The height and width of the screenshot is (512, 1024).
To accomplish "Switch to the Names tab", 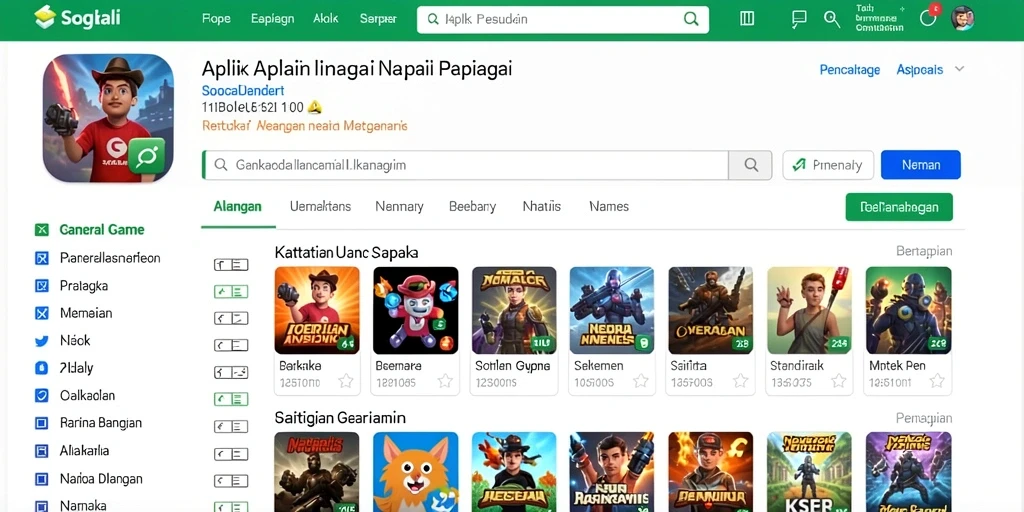I will (609, 206).
